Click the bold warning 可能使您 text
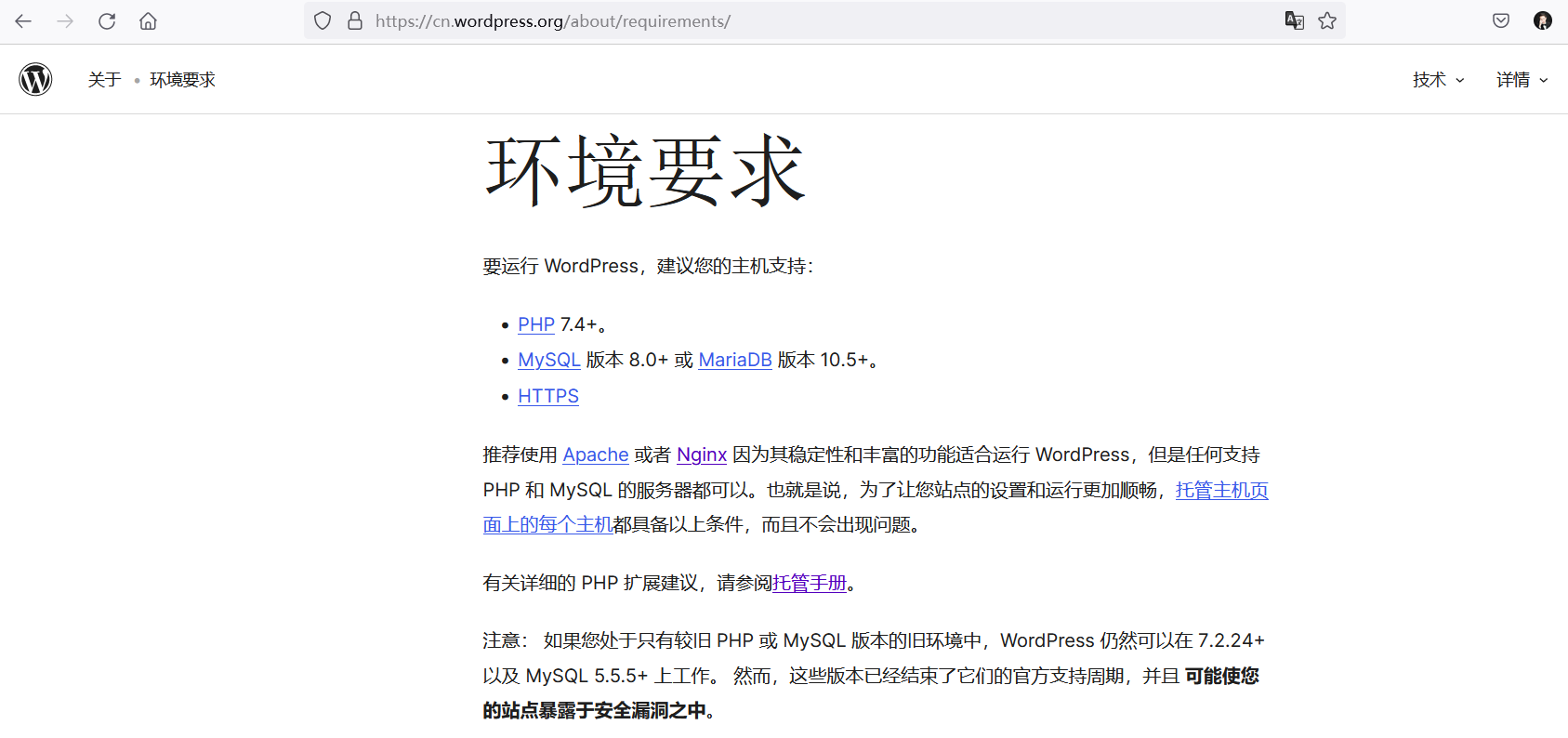Image resolution: width=1568 pixels, height=738 pixels. [x=1222, y=676]
